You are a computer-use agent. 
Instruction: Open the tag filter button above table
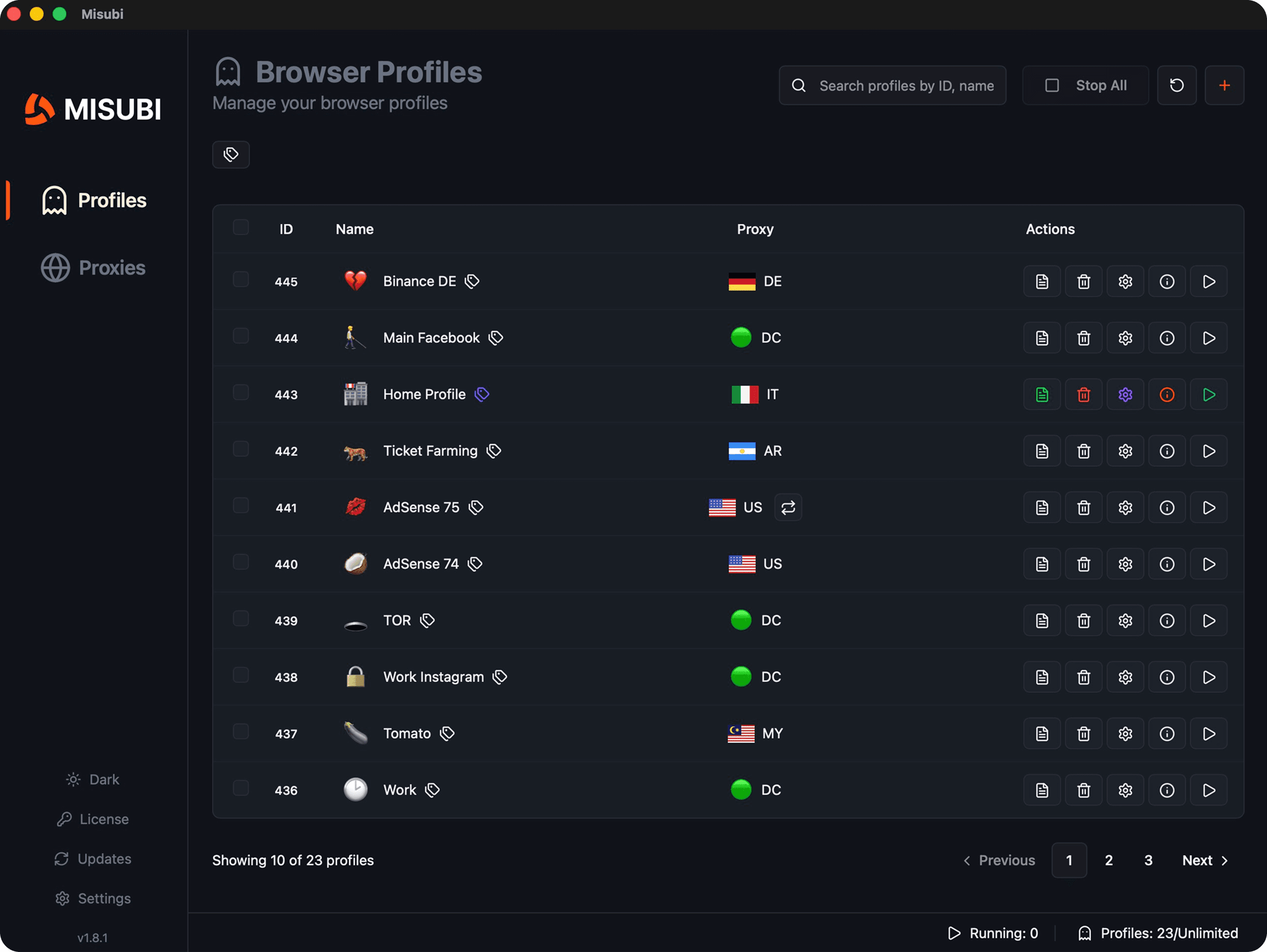coord(231,155)
